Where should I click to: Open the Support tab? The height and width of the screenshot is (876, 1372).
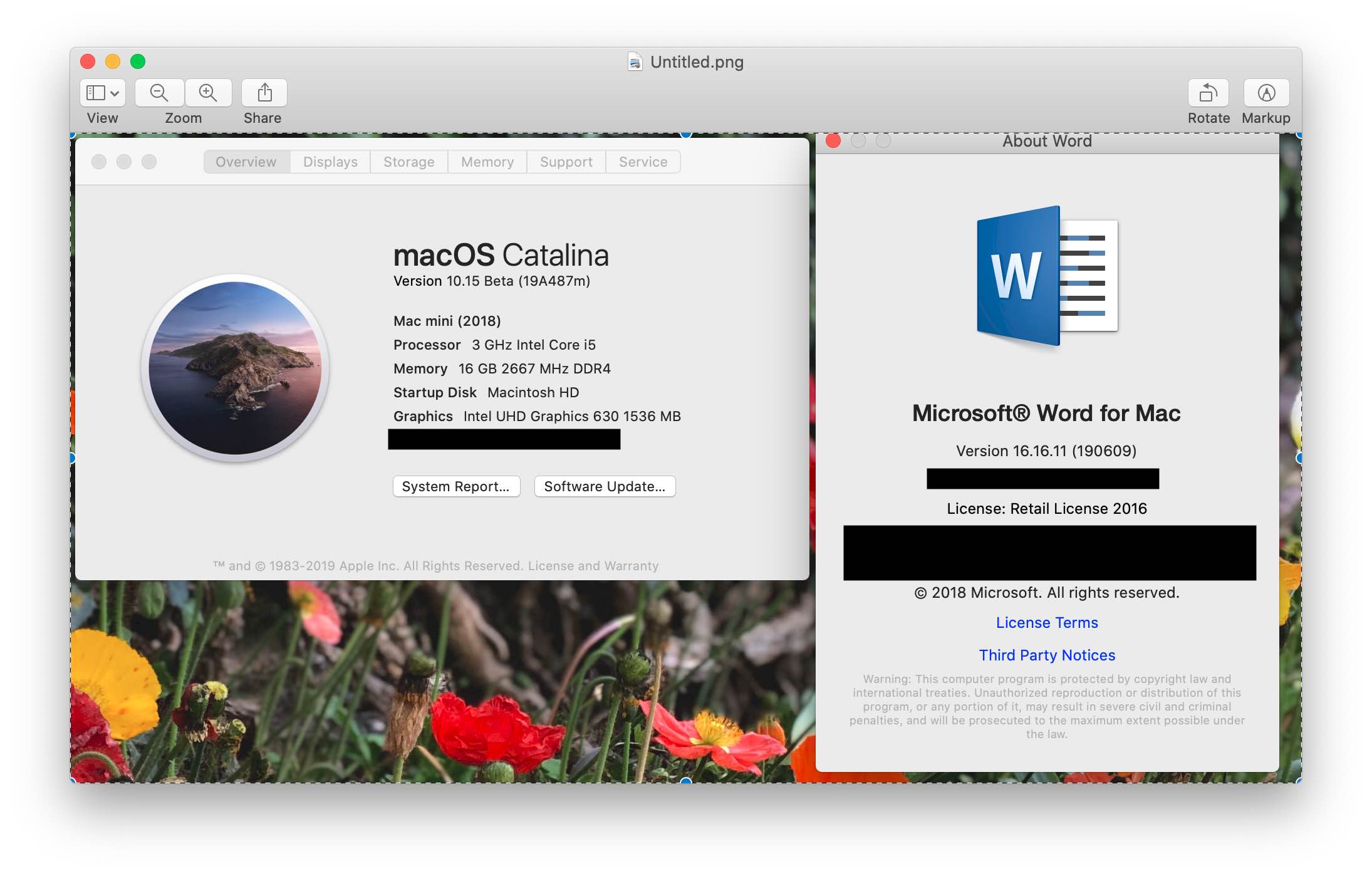566,162
